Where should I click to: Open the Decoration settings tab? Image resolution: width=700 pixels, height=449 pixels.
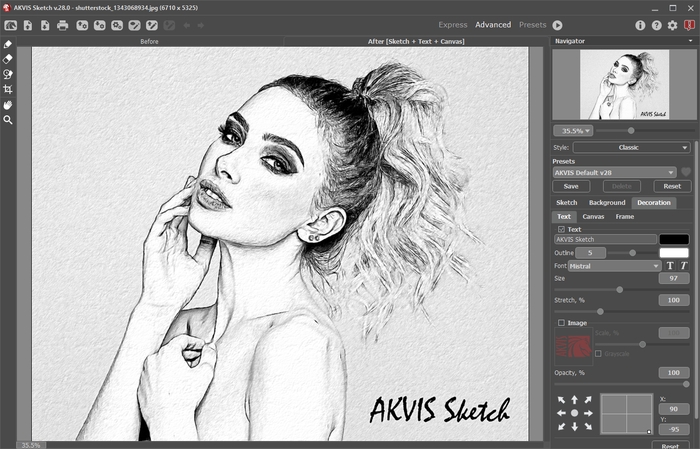pos(654,203)
